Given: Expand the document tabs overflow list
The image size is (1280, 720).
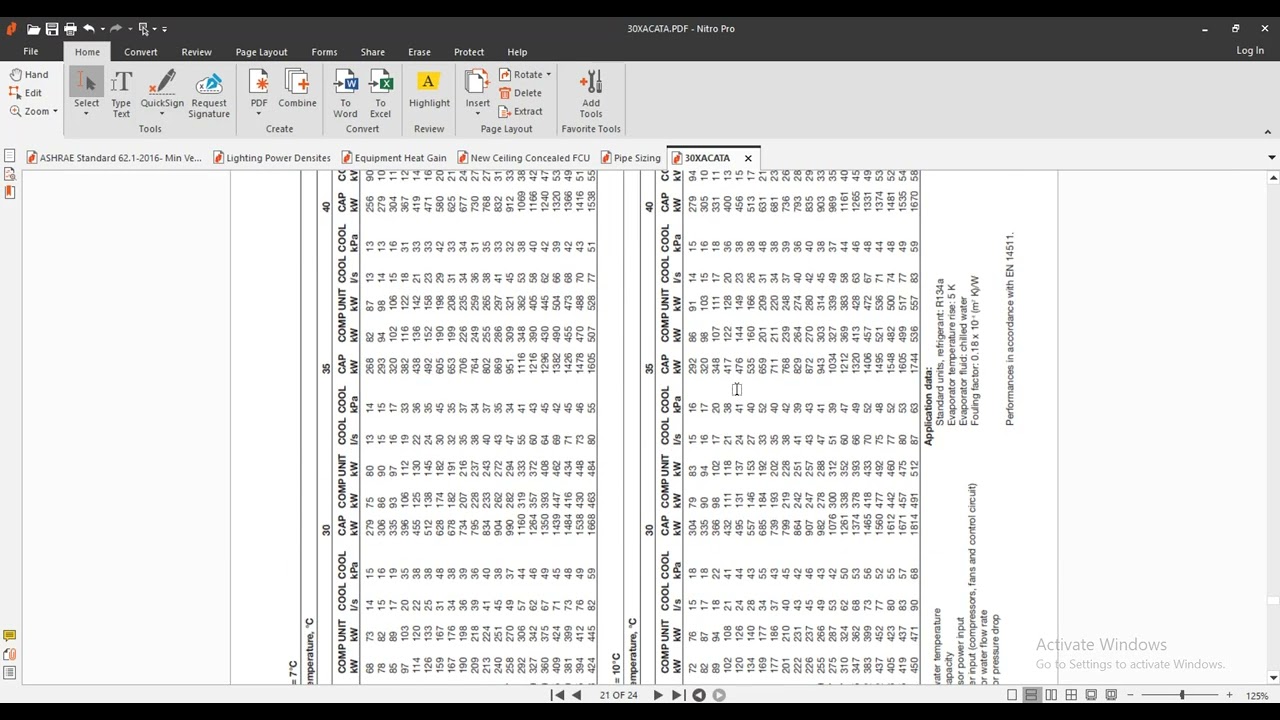Looking at the screenshot, I should point(1272,158).
